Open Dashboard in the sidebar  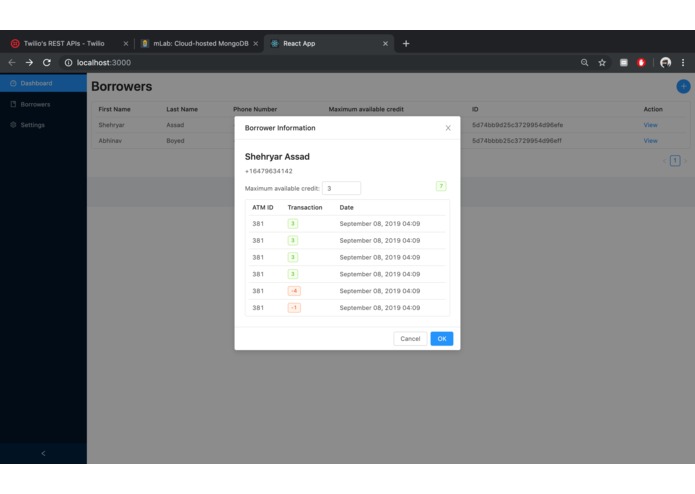click(43, 83)
